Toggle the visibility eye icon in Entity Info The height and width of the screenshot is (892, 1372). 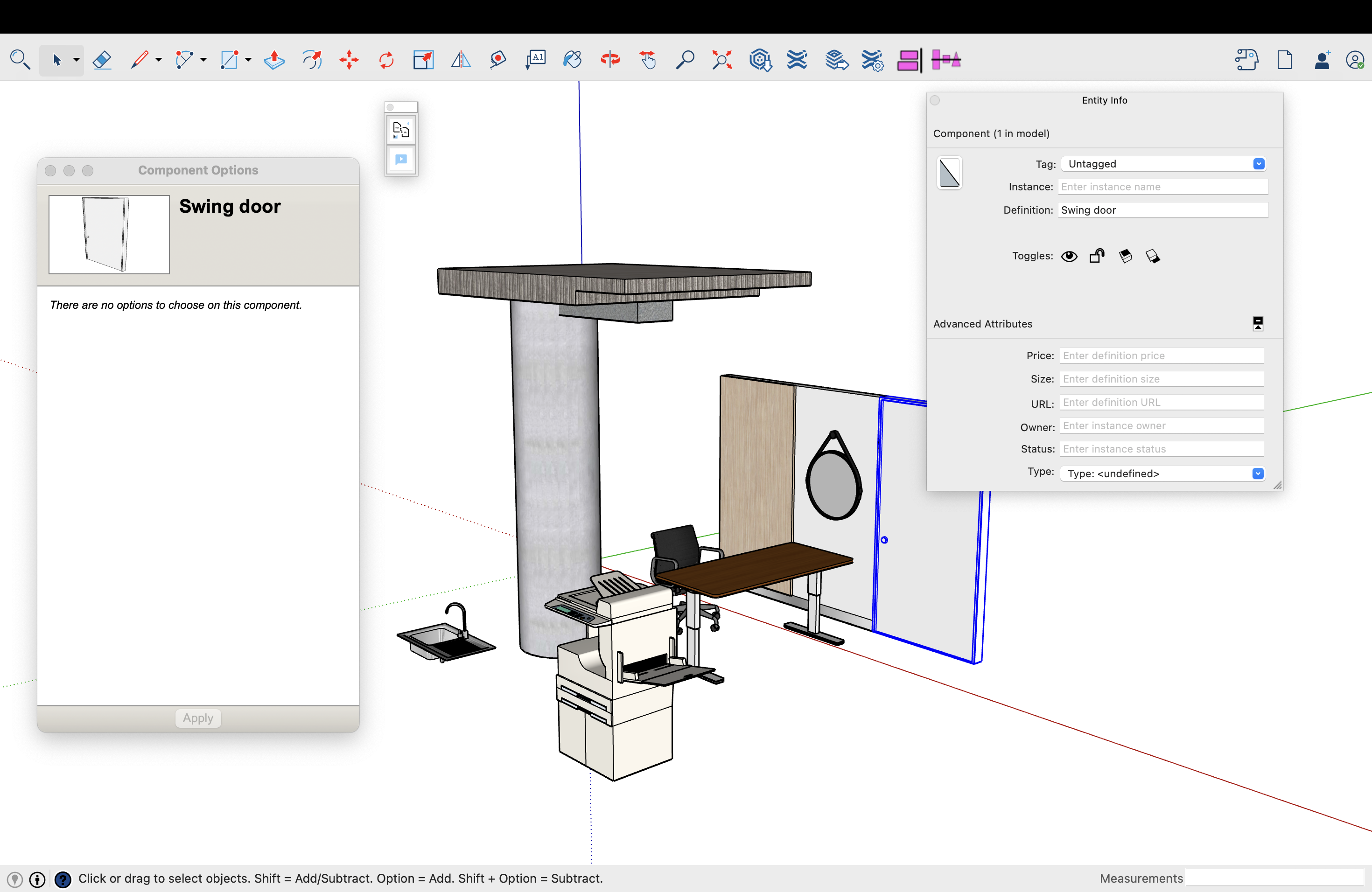point(1069,257)
